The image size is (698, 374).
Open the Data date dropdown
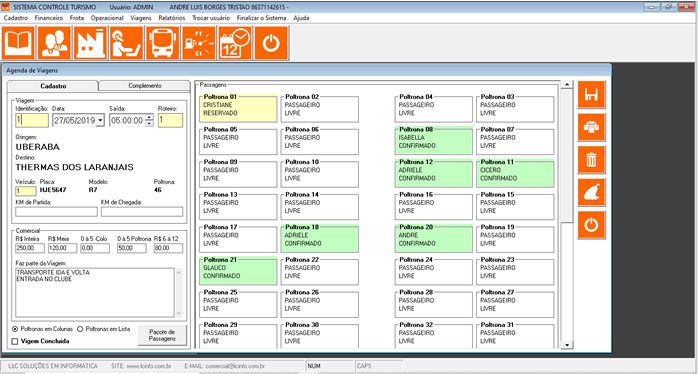pyautogui.click(x=100, y=120)
